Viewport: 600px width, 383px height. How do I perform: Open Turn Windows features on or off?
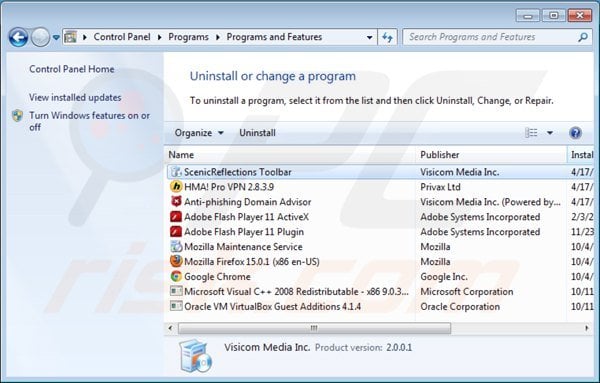[x=90, y=121]
